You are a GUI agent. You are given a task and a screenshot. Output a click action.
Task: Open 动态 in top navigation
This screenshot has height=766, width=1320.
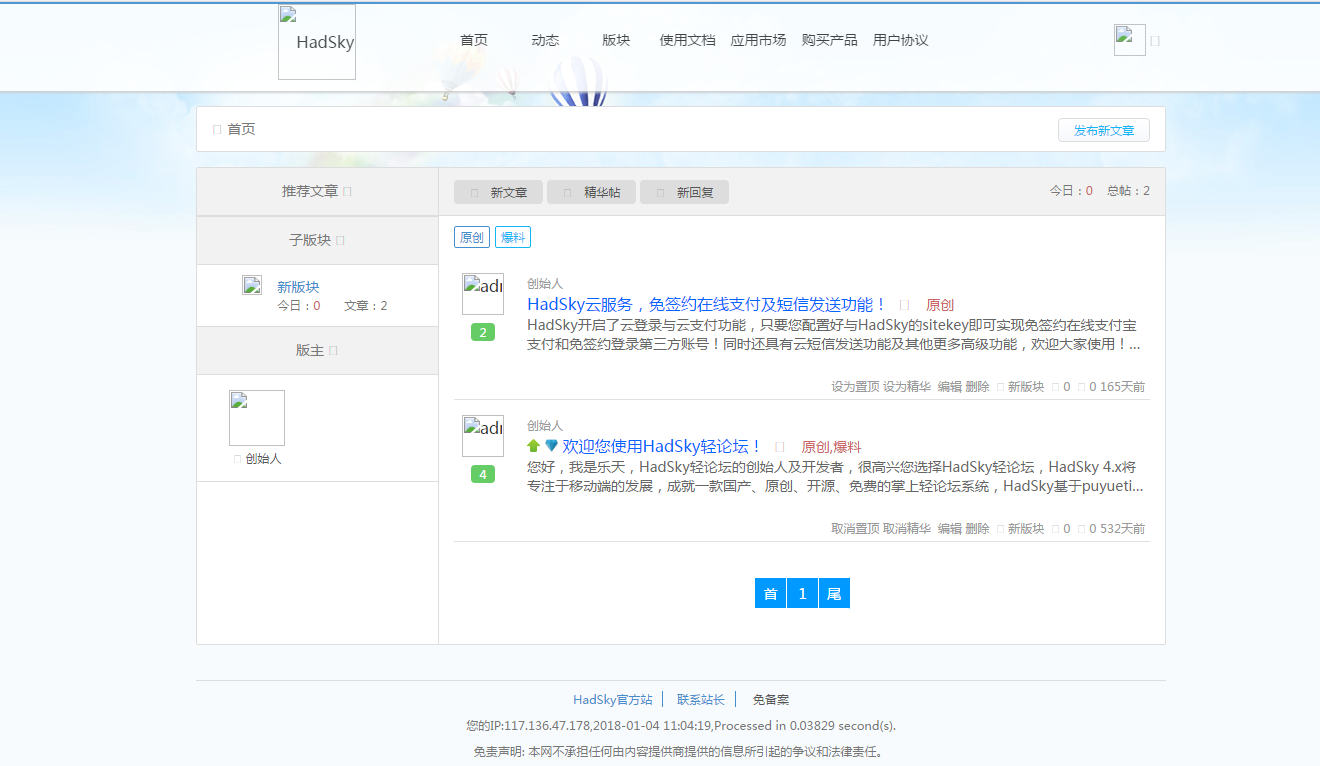[545, 40]
